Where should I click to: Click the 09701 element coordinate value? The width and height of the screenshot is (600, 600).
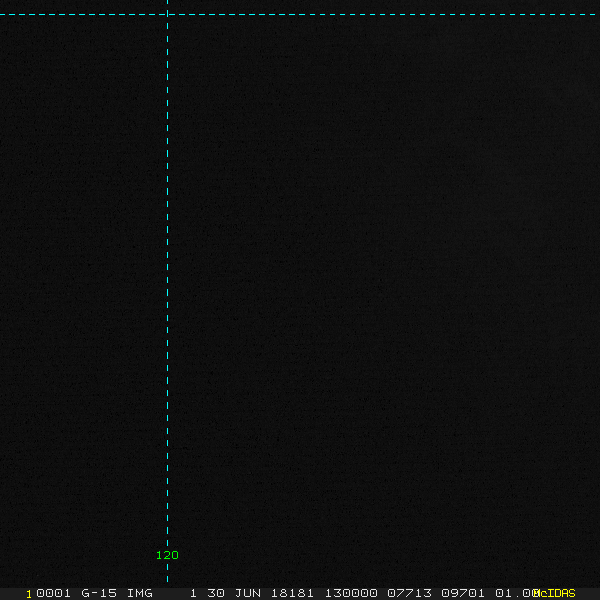[x=463, y=593]
